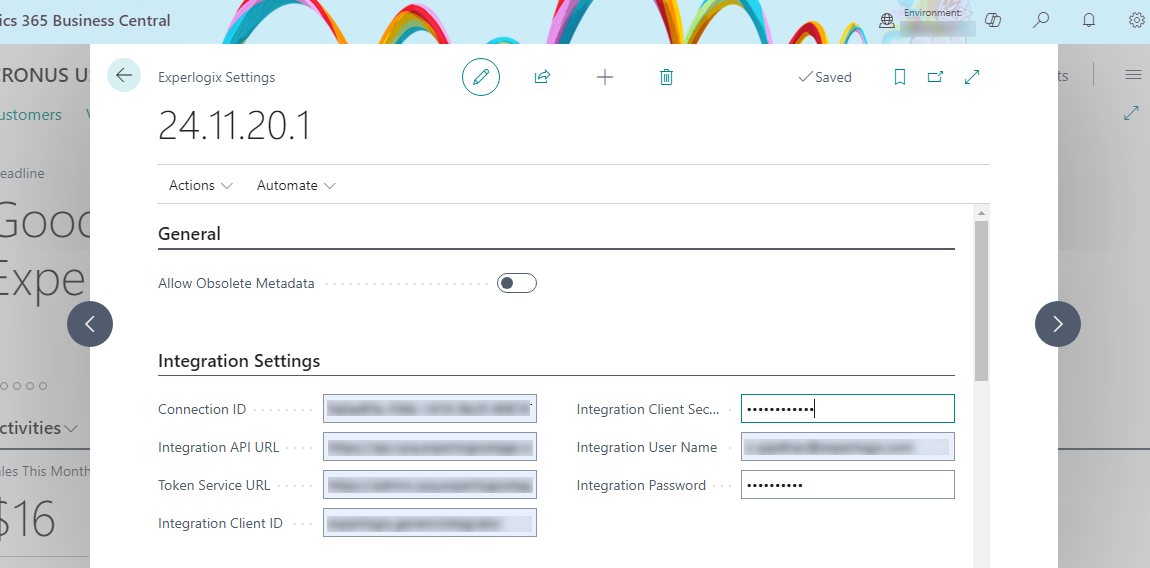Viewport: 1150px width, 568px height.
Task: Click the Connection ID label
Action: pyautogui.click(x=202, y=409)
